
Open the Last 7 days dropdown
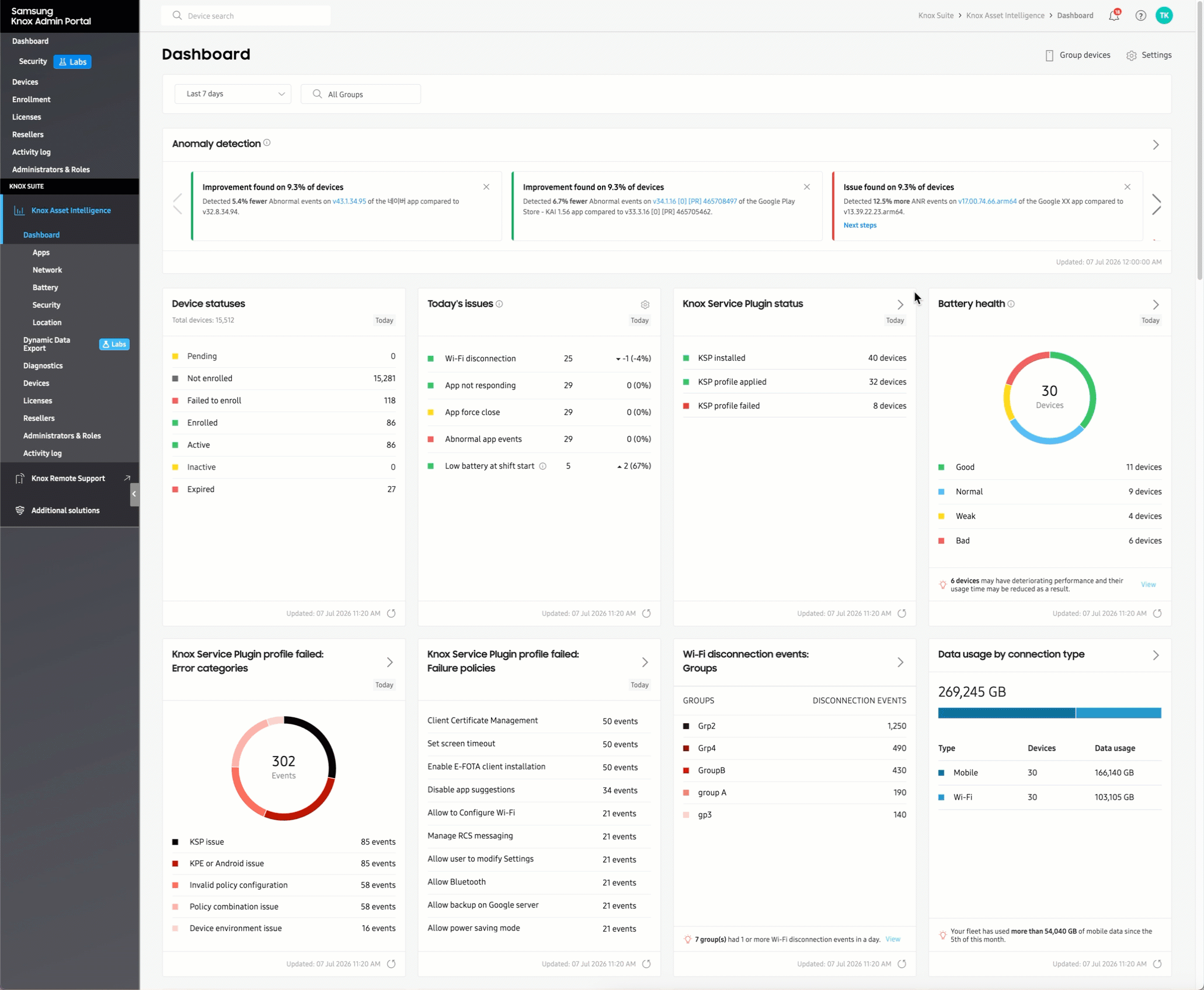click(232, 94)
